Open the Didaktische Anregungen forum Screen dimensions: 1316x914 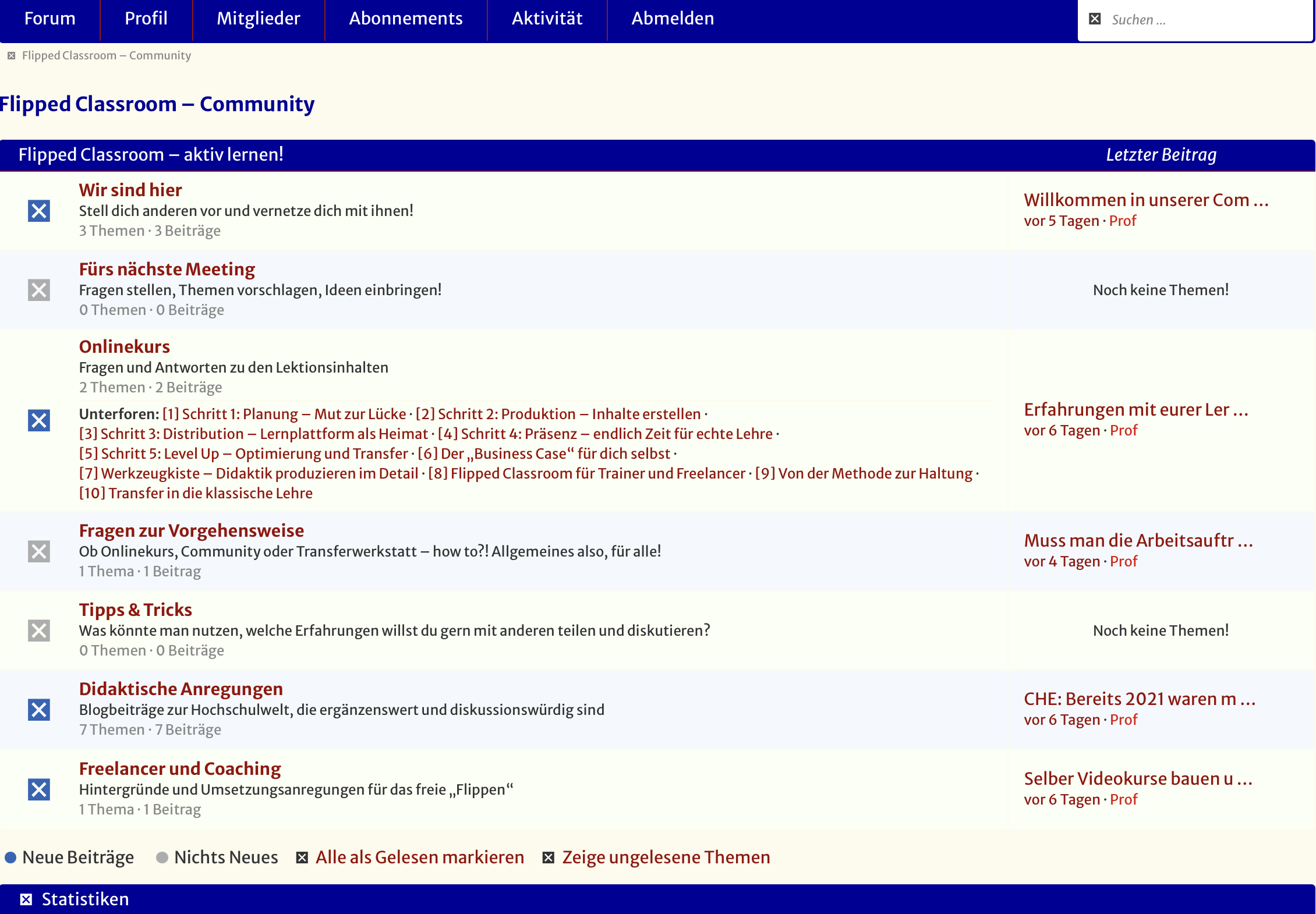181,689
